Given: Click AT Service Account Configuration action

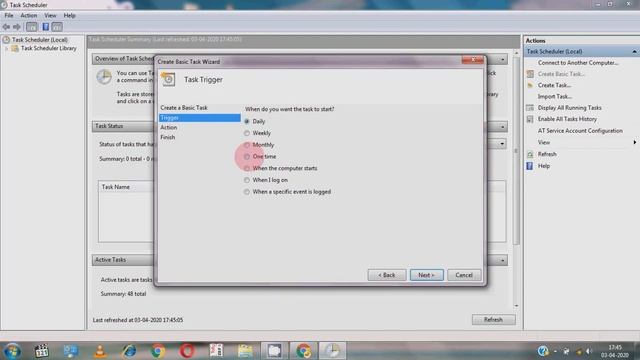Looking at the screenshot, I should (x=580, y=131).
